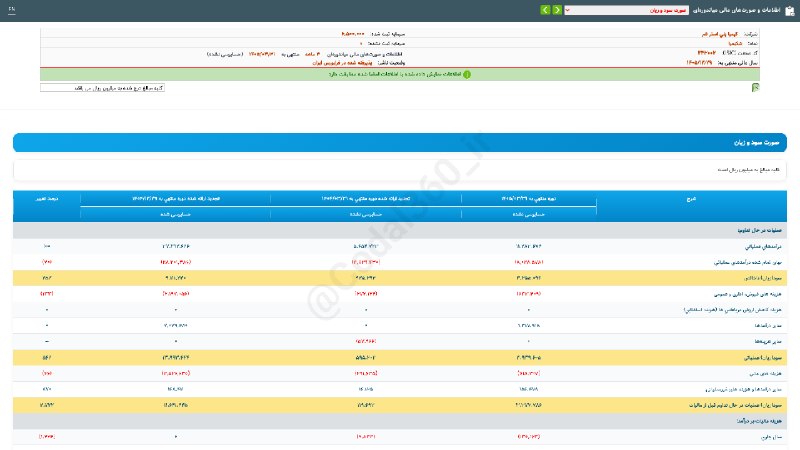Image resolution: width=800 pixels, height=450 pixels.
Task: Click the 'سایر هزینه‌ها' row label
Action: pyautogui.click(x=768, y=341)
